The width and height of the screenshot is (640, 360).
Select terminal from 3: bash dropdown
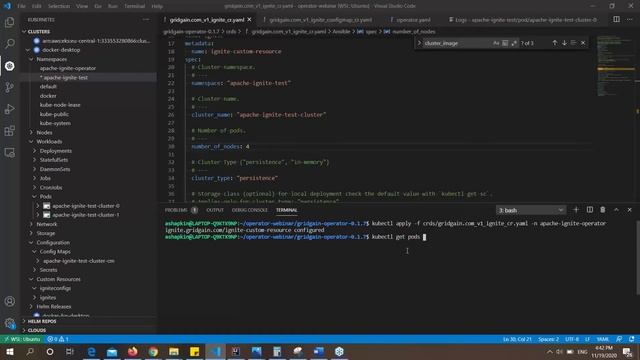pyautogui.click(x=531, y=210)
